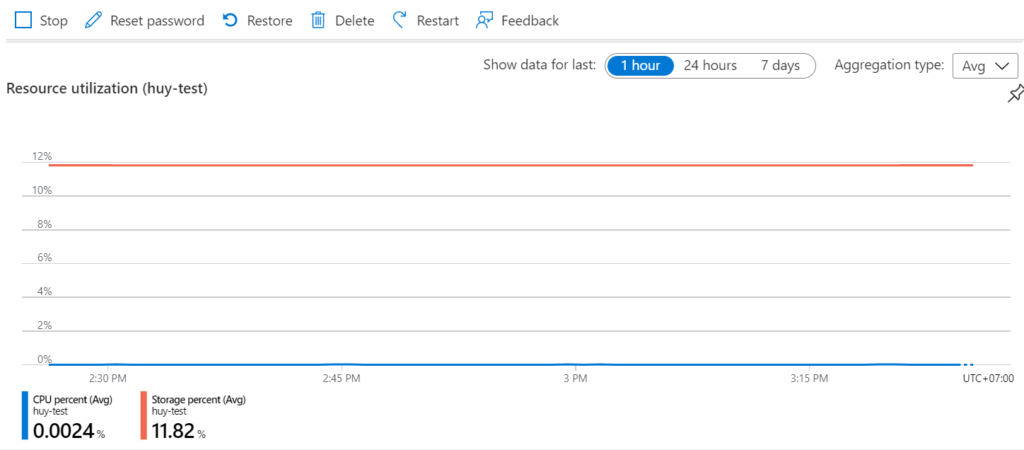
Task: Expand the dropdown chevron beside Avg
Action: tap(1002, 66)
